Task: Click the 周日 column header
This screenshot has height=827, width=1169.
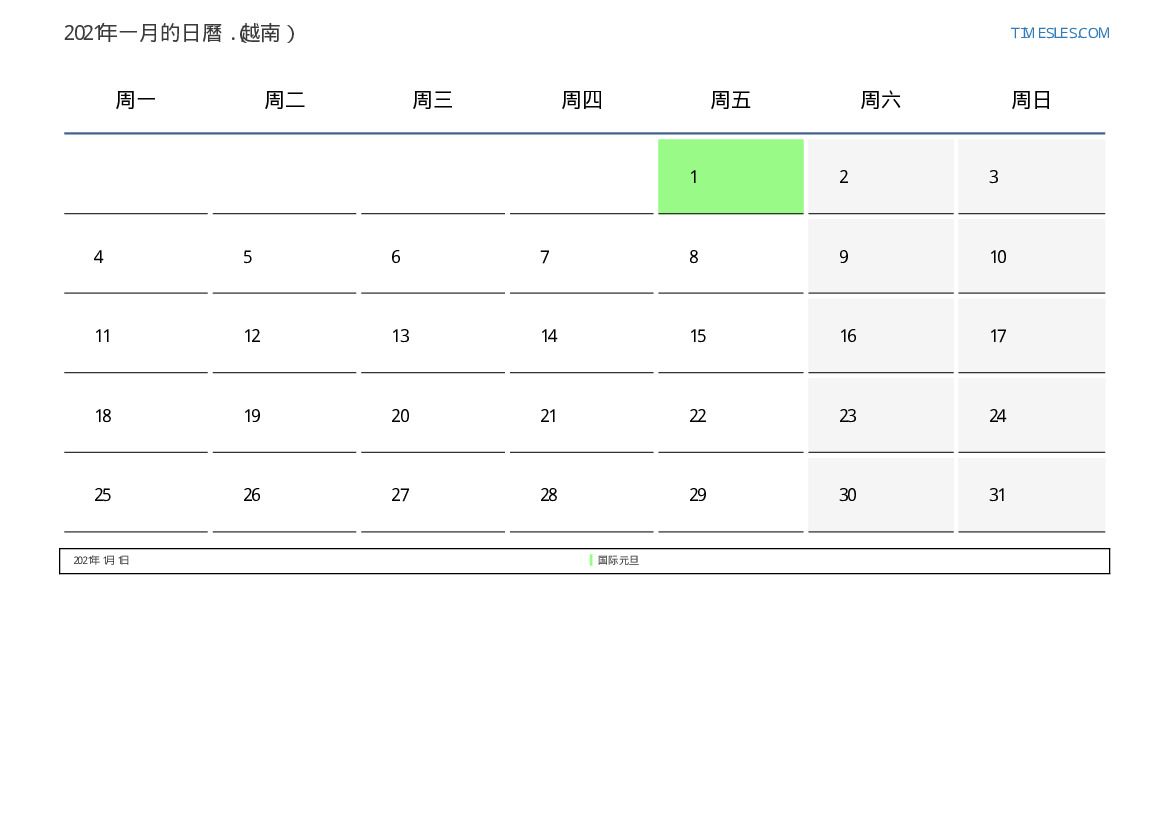Action: [1031, 99]
